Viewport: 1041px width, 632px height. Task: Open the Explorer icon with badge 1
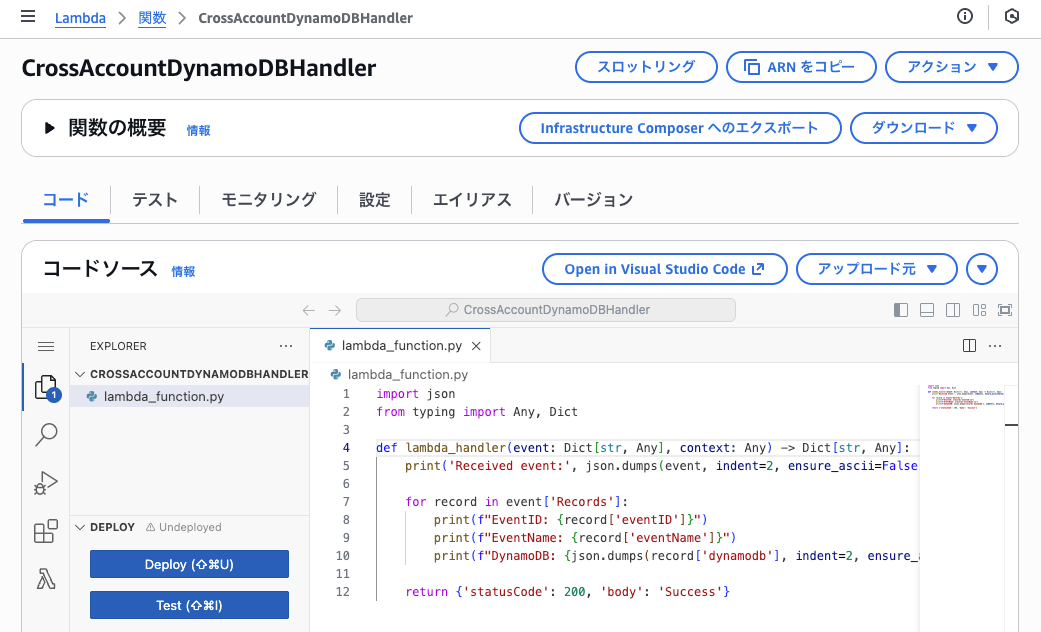(x=46, y=386)
